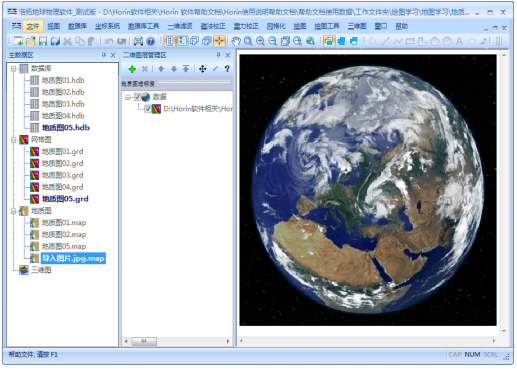Adjust the layer transparency slider
This screenshot has height=371, width=517.
194,82
